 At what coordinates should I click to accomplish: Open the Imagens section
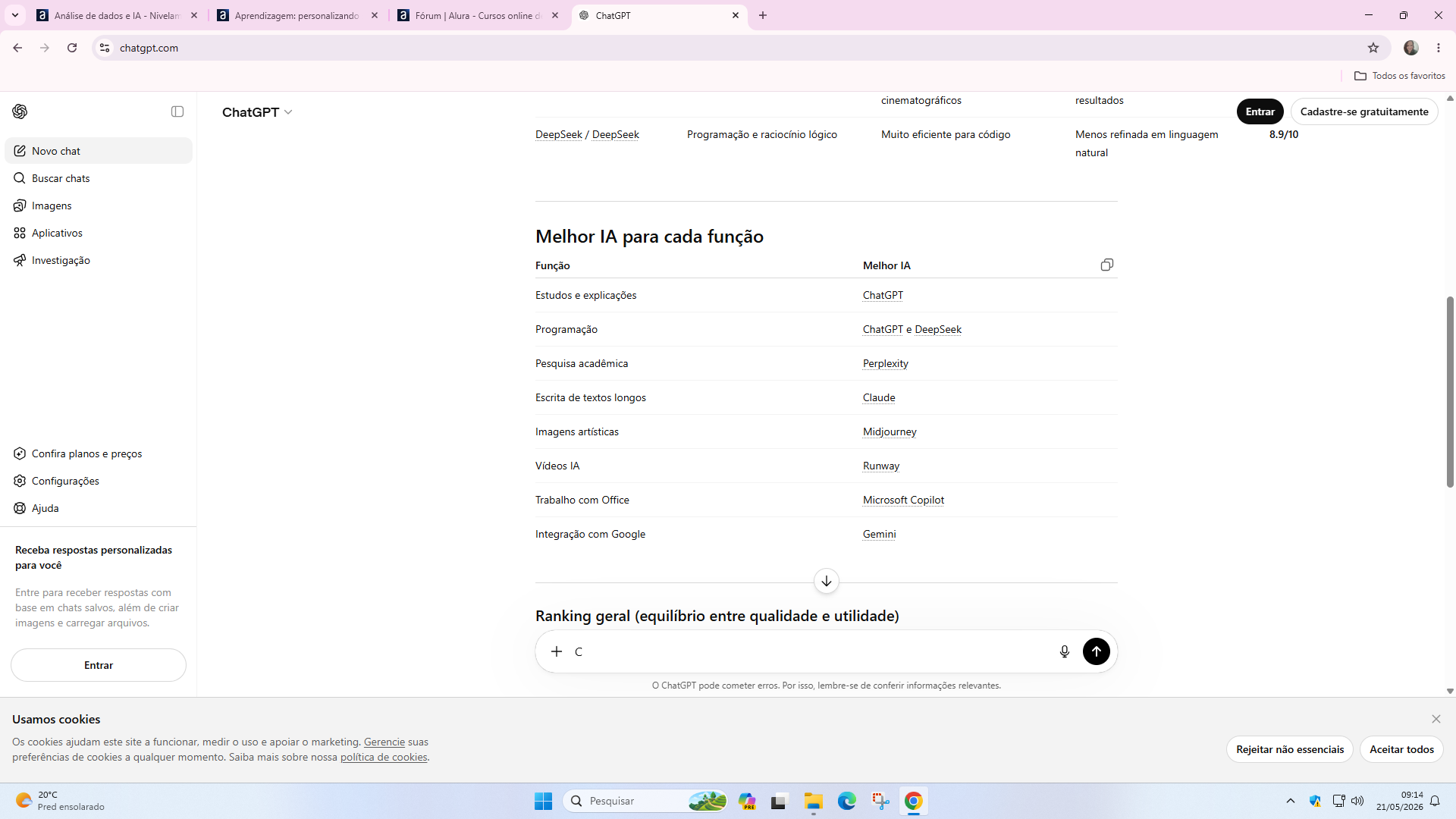tap(99, 206)
